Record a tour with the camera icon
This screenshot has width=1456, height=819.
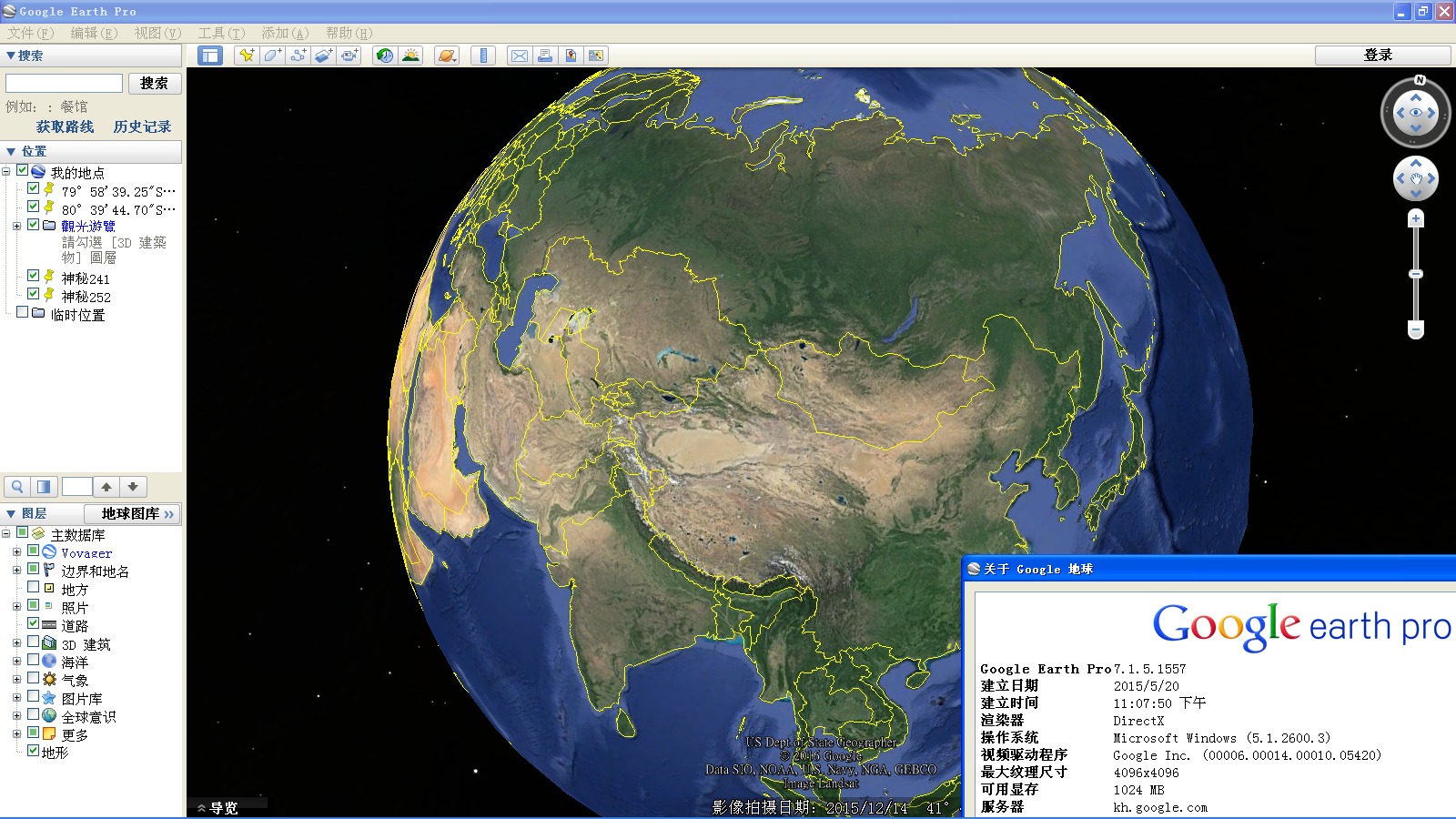click(349, 56)
